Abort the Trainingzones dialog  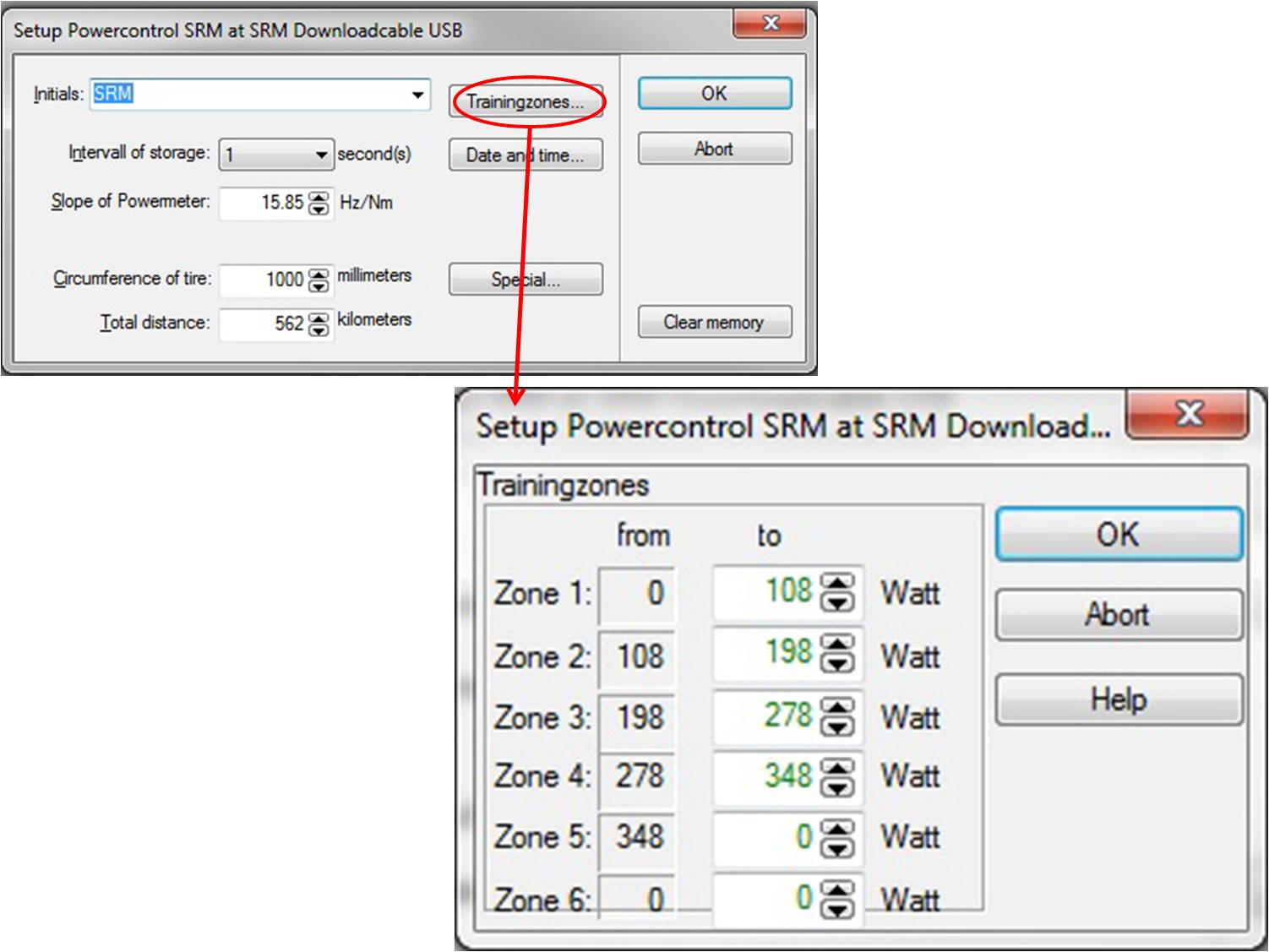(1119, 614)
